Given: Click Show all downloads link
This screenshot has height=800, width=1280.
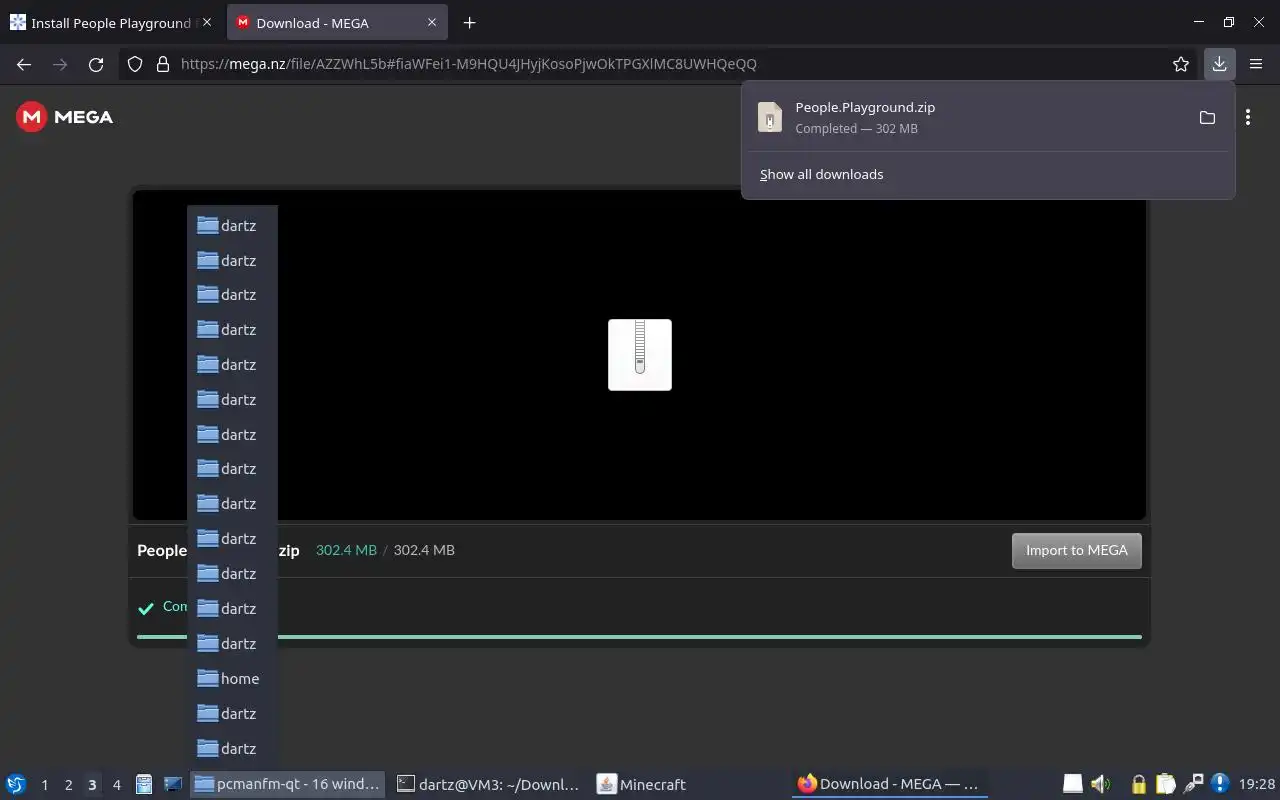Looking at the screenshot, I should coord(821,174).
